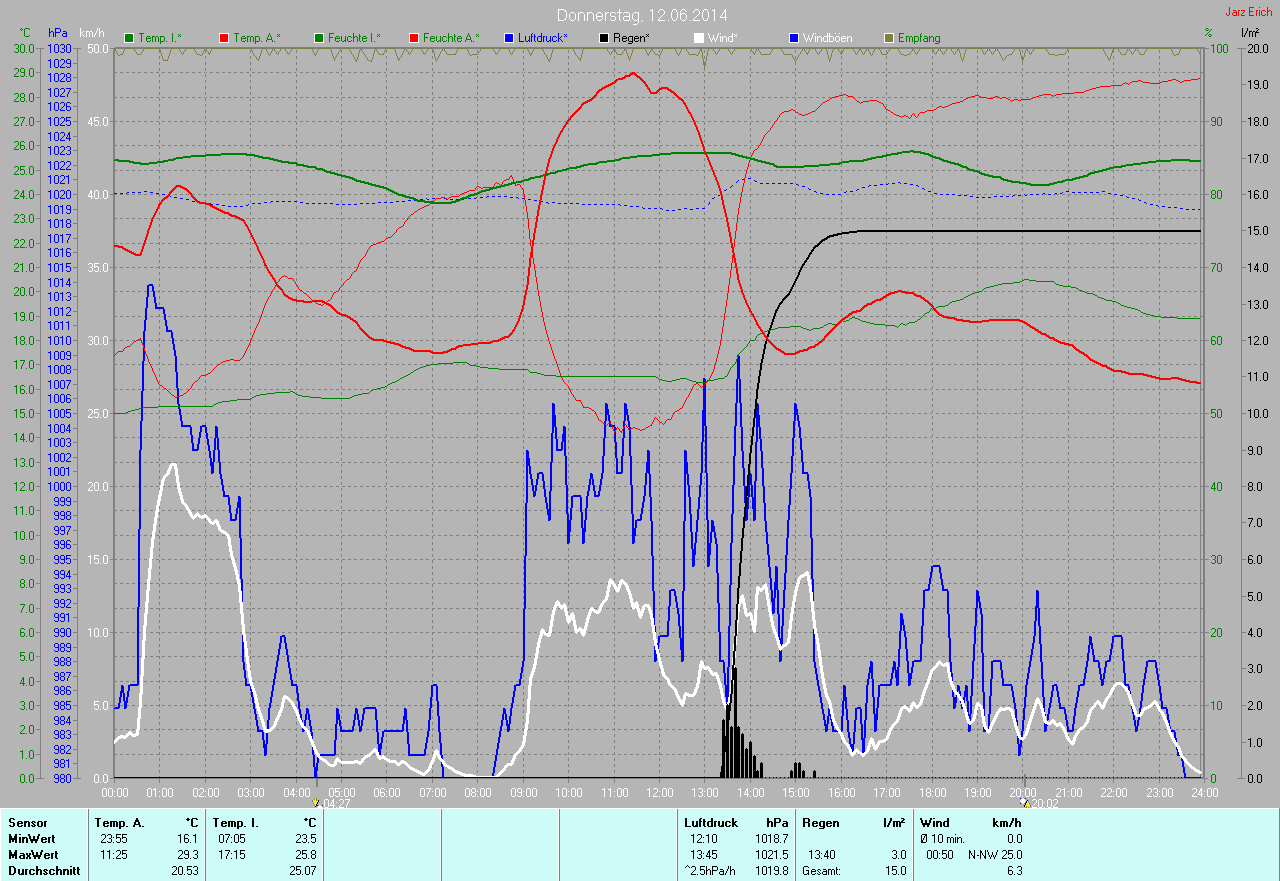
Task: Click the green Feuchte I. legend swatch
Action: click(x=319, y=38)
